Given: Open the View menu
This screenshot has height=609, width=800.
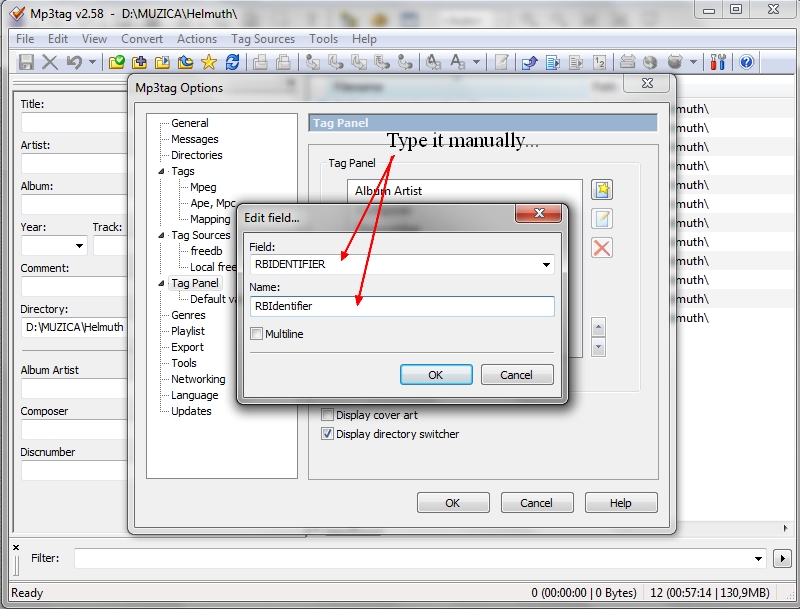Looking at the screenshot, I should tap(94, 39).
